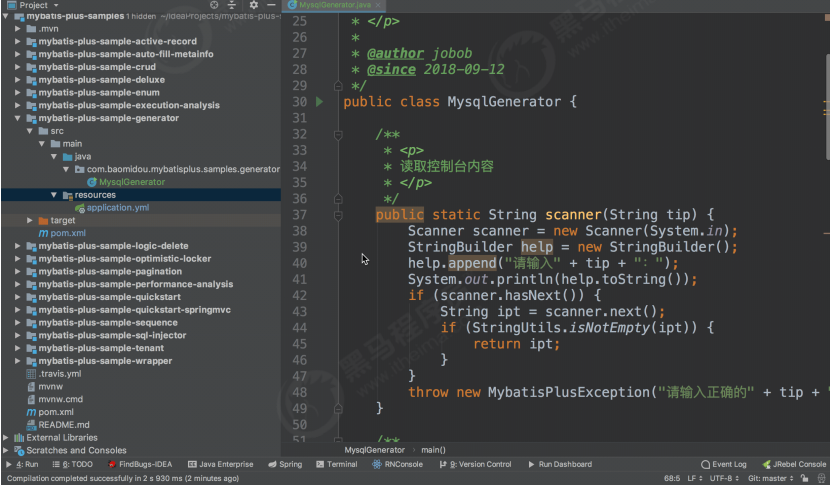Open the JRebel Console

coord(794,464)
